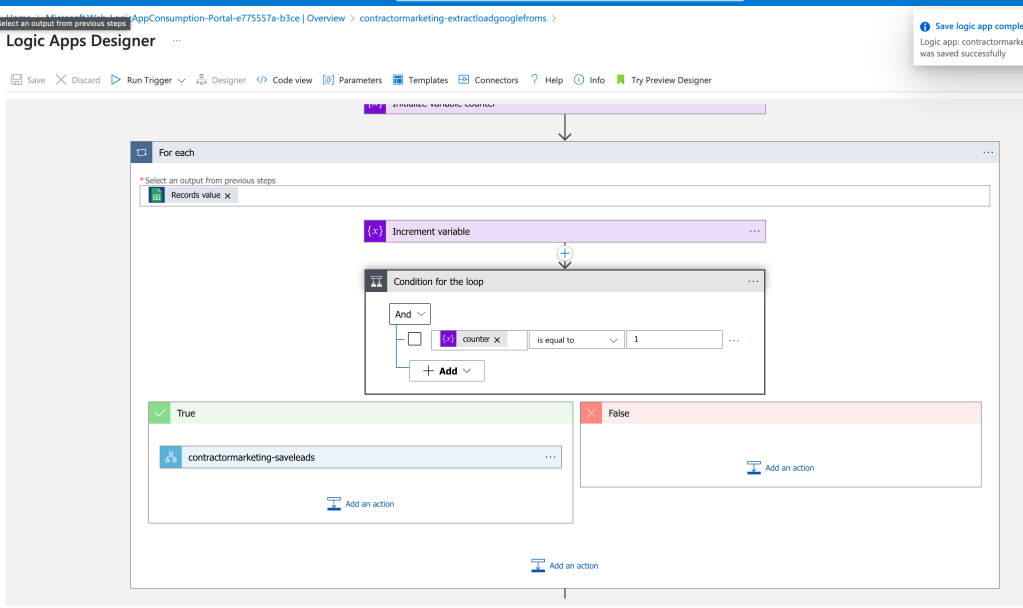
Task: Open the Logic Apps Designer title ellipsis
Action: tap(176, 40)
